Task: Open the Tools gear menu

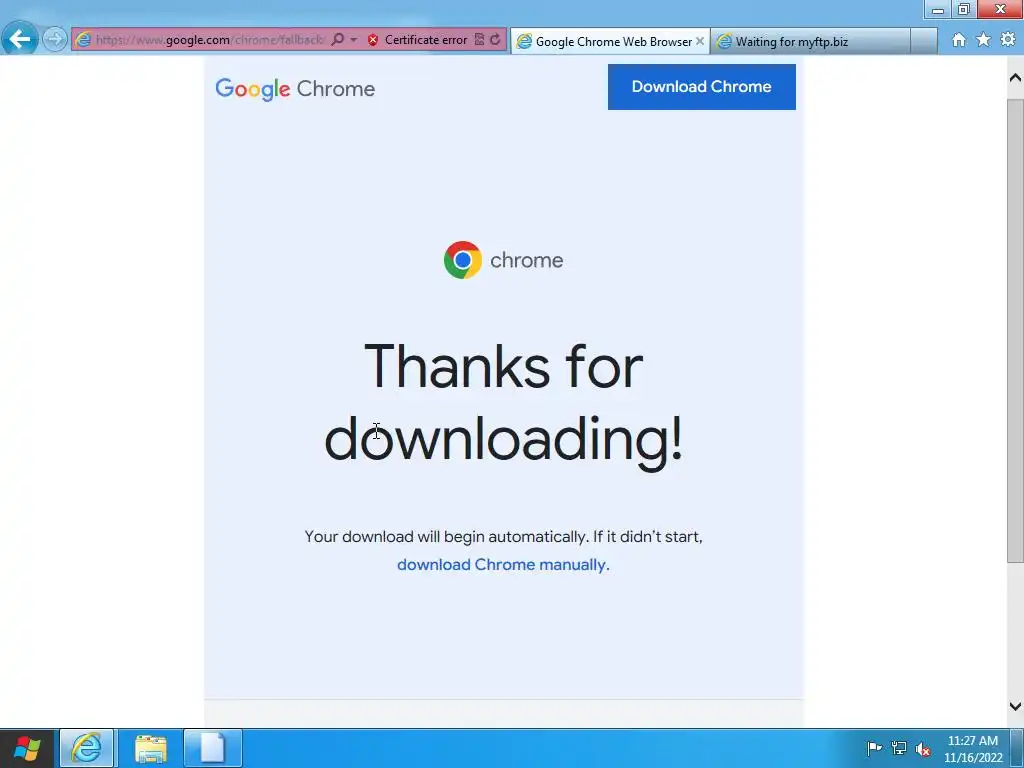Action: pos(1008,40)
